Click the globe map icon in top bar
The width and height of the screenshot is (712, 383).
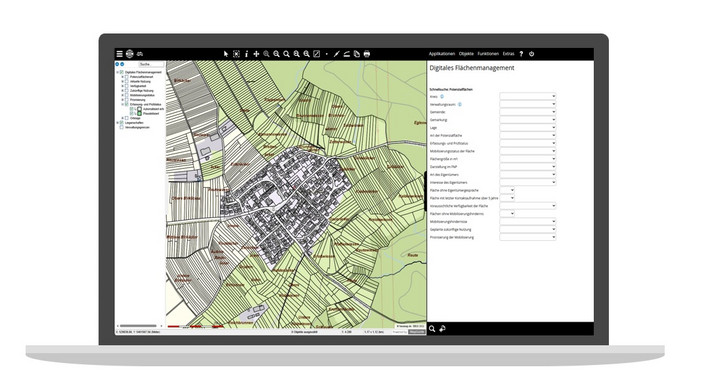point(129,54)
